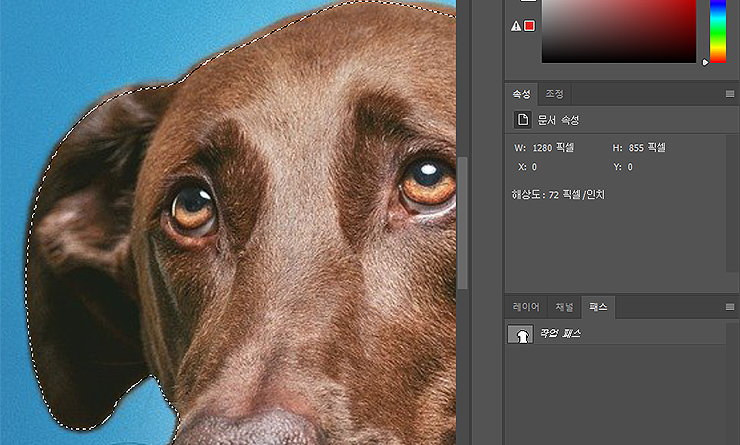The width and height of the screenshot is (740, 445).
Task: Click the Y: 0 value
Action: 630,167
